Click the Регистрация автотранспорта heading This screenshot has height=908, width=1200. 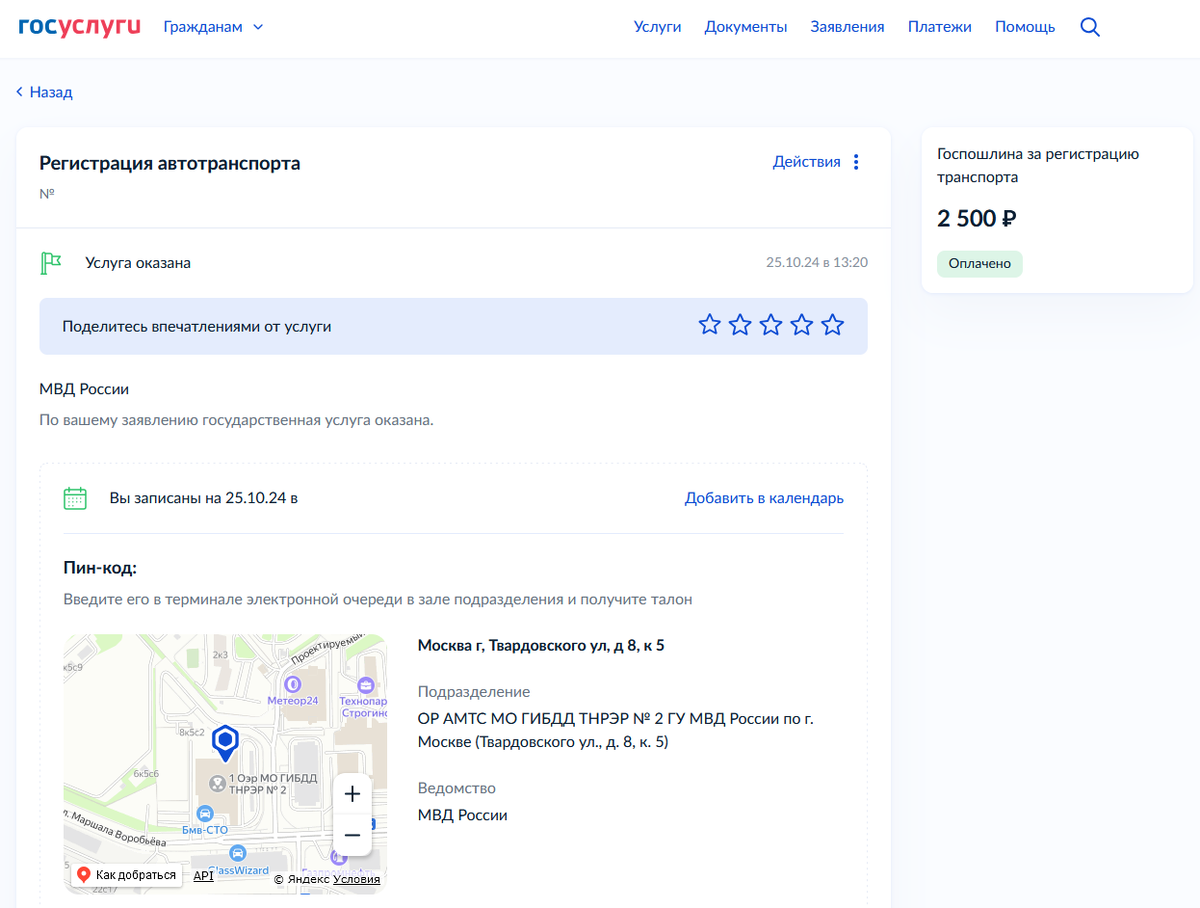170,163
